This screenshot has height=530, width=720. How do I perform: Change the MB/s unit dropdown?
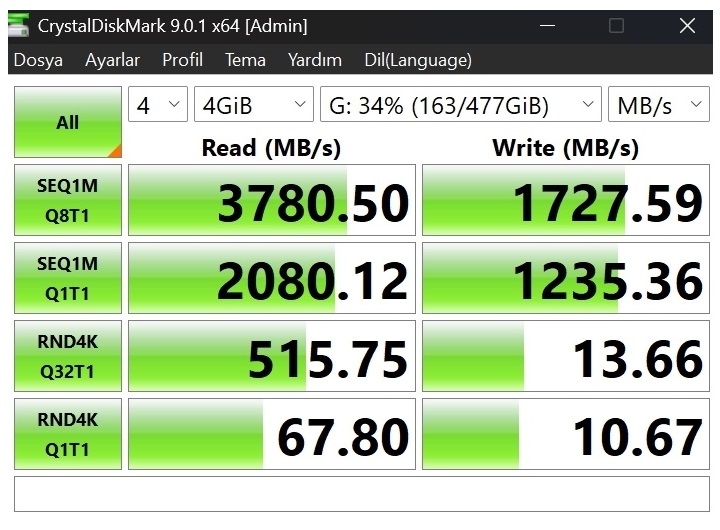(659, 105)
